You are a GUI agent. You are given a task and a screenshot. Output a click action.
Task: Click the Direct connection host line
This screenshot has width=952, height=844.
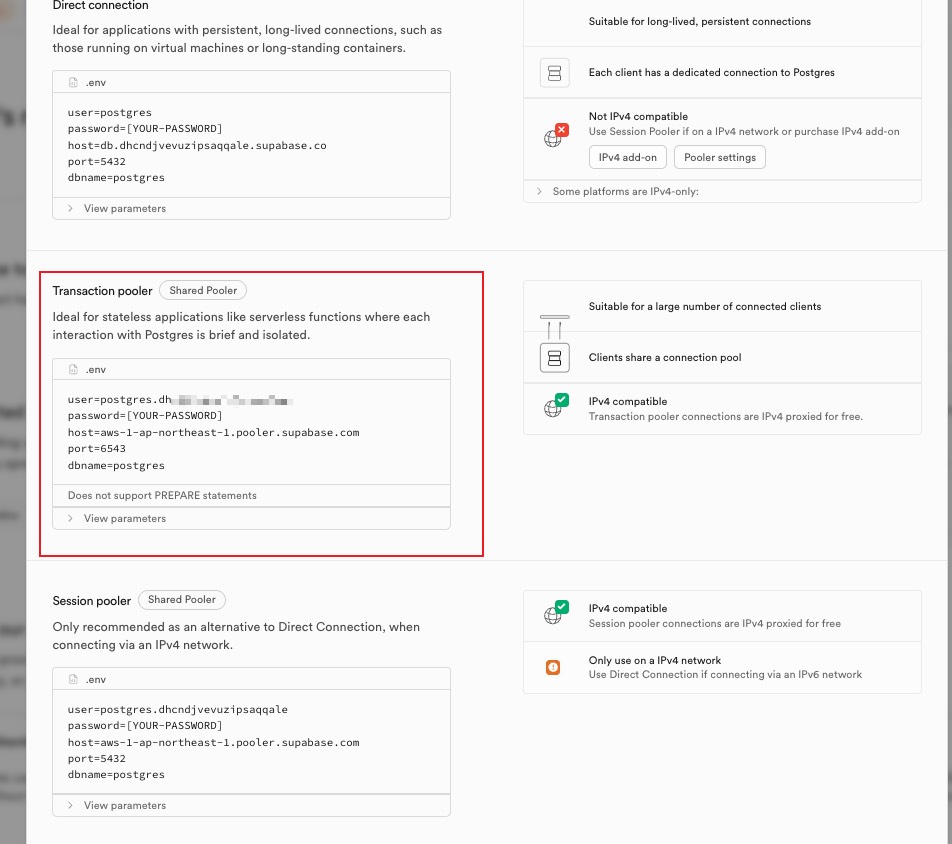tap(197, 145)
